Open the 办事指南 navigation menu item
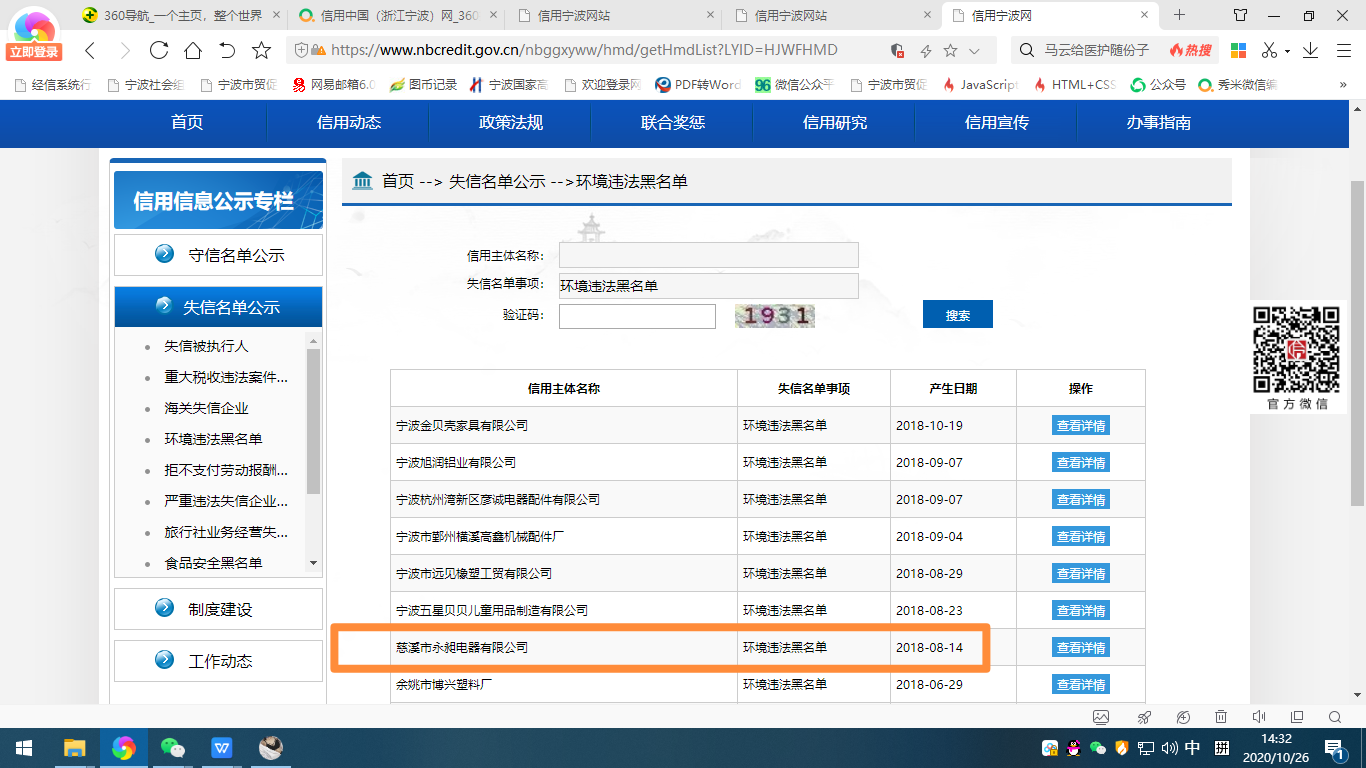This screenshot has width=1366, height=768. point(1158,123)
